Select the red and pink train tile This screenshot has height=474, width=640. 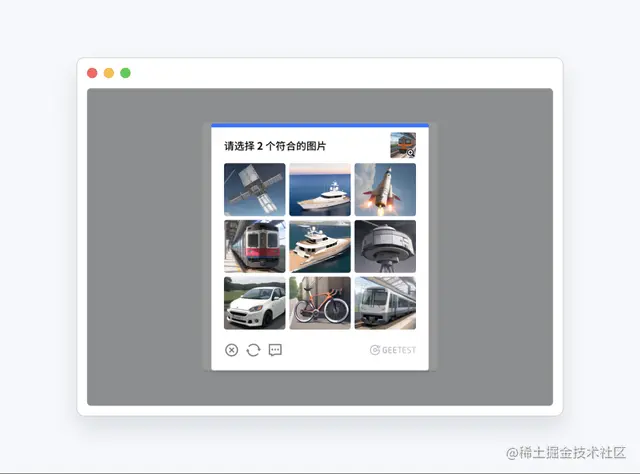pos(255,246)
